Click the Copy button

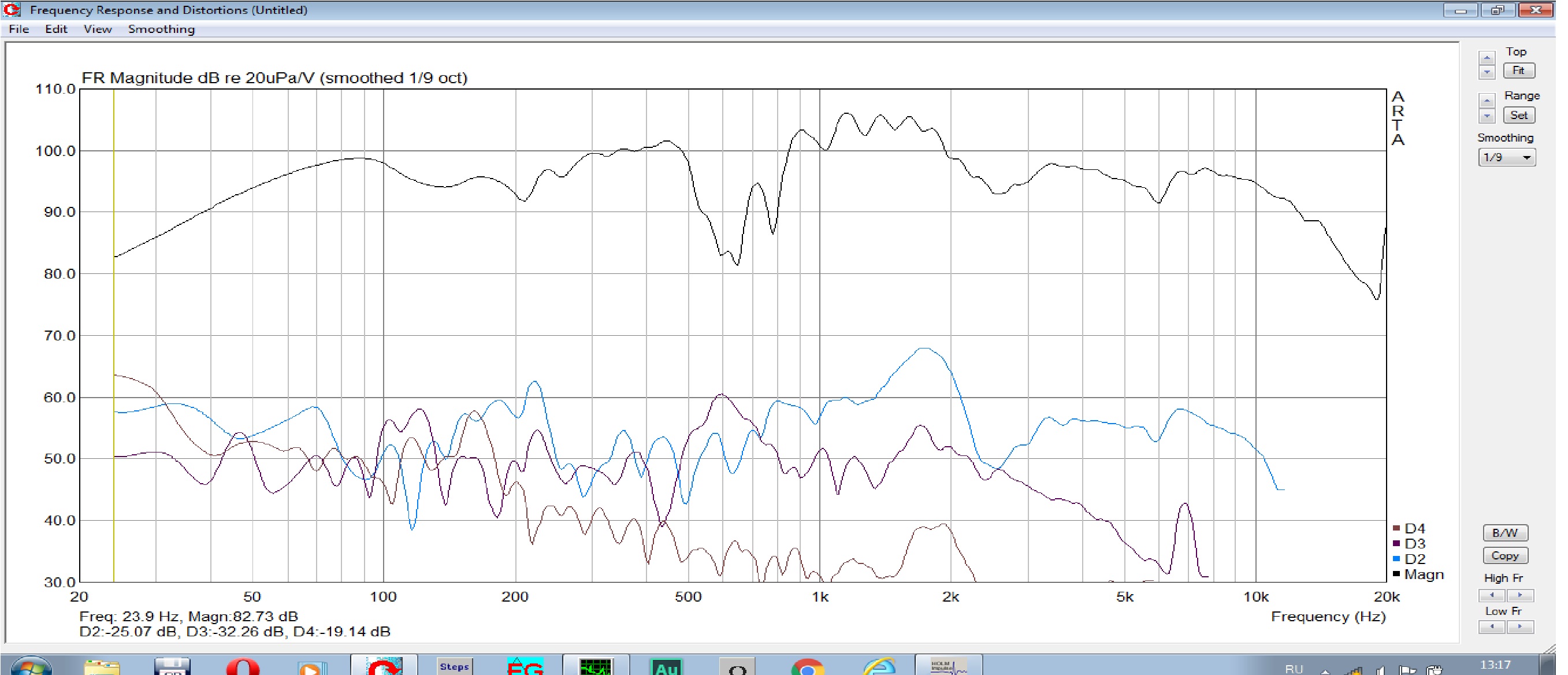tap(1504, 556)
